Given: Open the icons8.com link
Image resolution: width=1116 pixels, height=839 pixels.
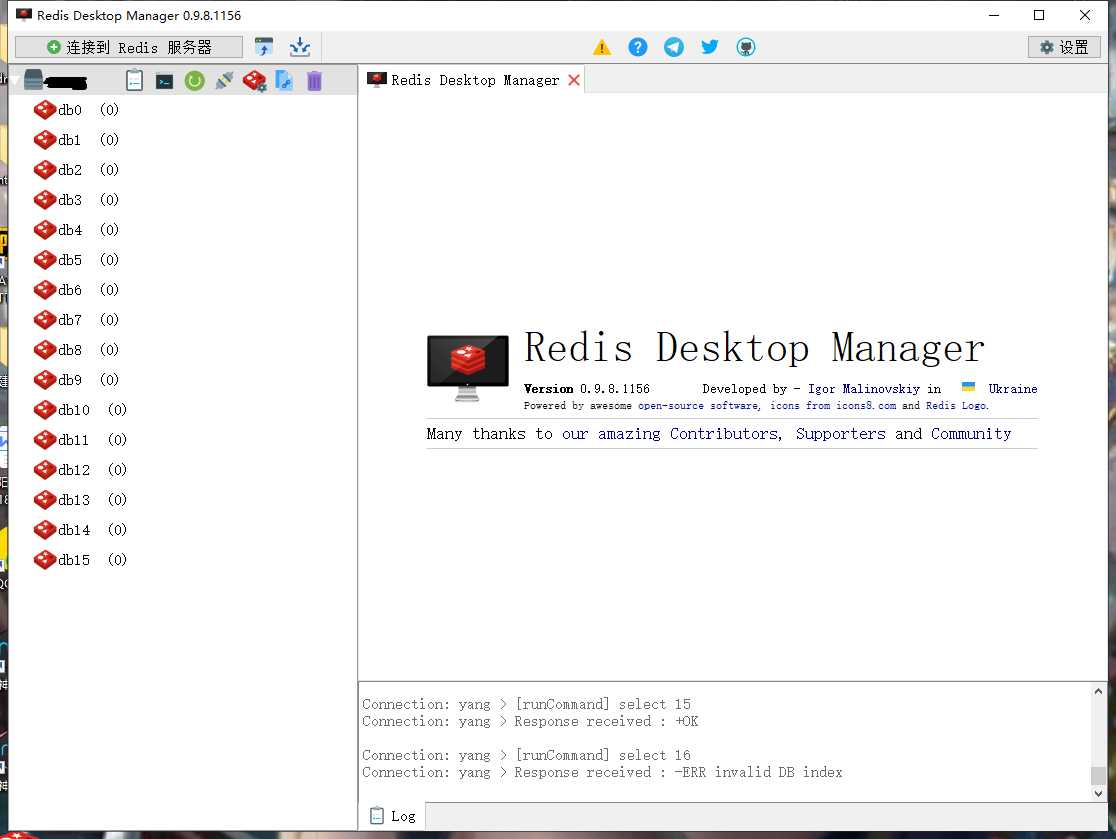Looking at the screenshot, I should coord(865,406).
